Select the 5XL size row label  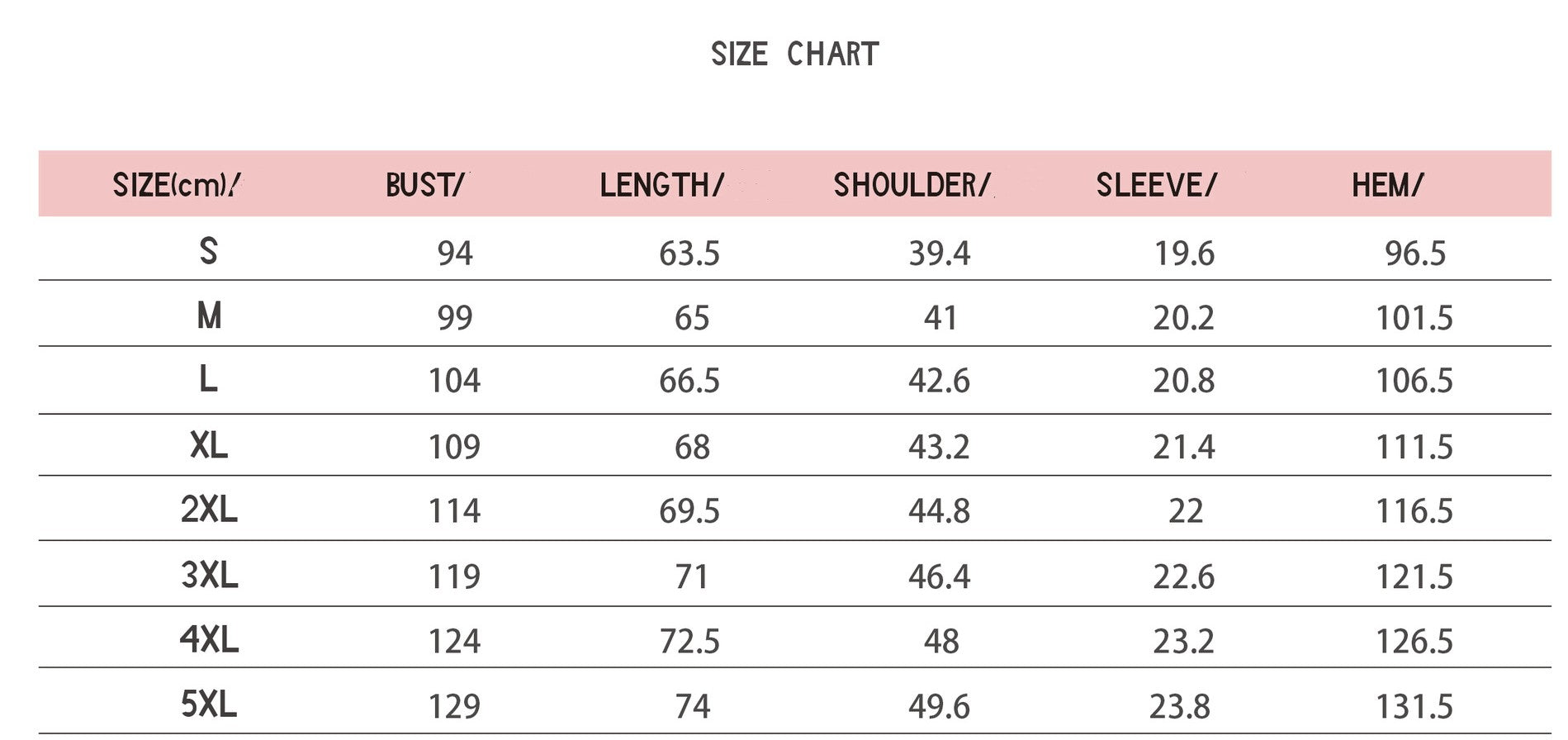click(x=209, y=704)
